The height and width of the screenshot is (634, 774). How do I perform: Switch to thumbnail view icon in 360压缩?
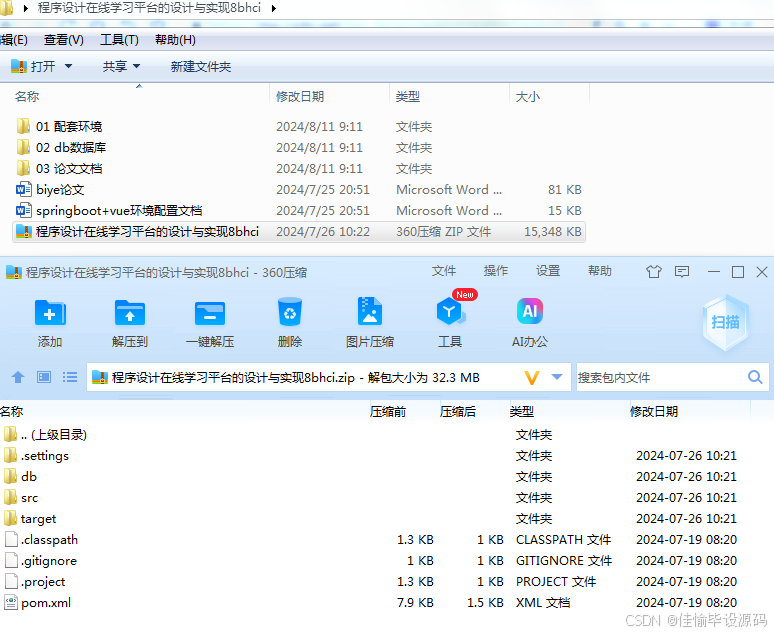tap(44, 377)
